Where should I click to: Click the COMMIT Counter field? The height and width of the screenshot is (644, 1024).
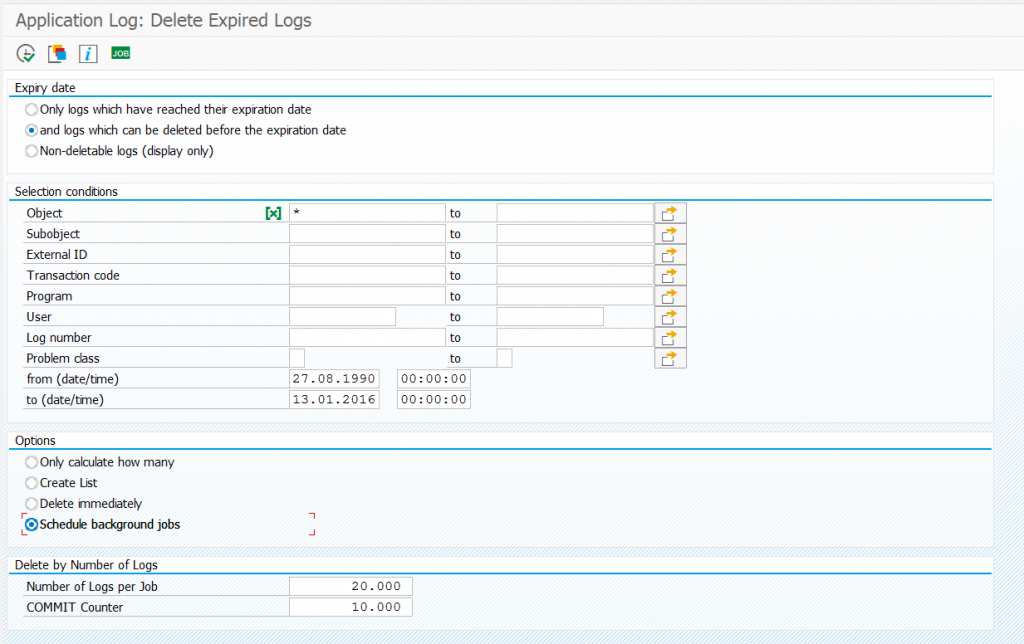(x=350, y=606)
